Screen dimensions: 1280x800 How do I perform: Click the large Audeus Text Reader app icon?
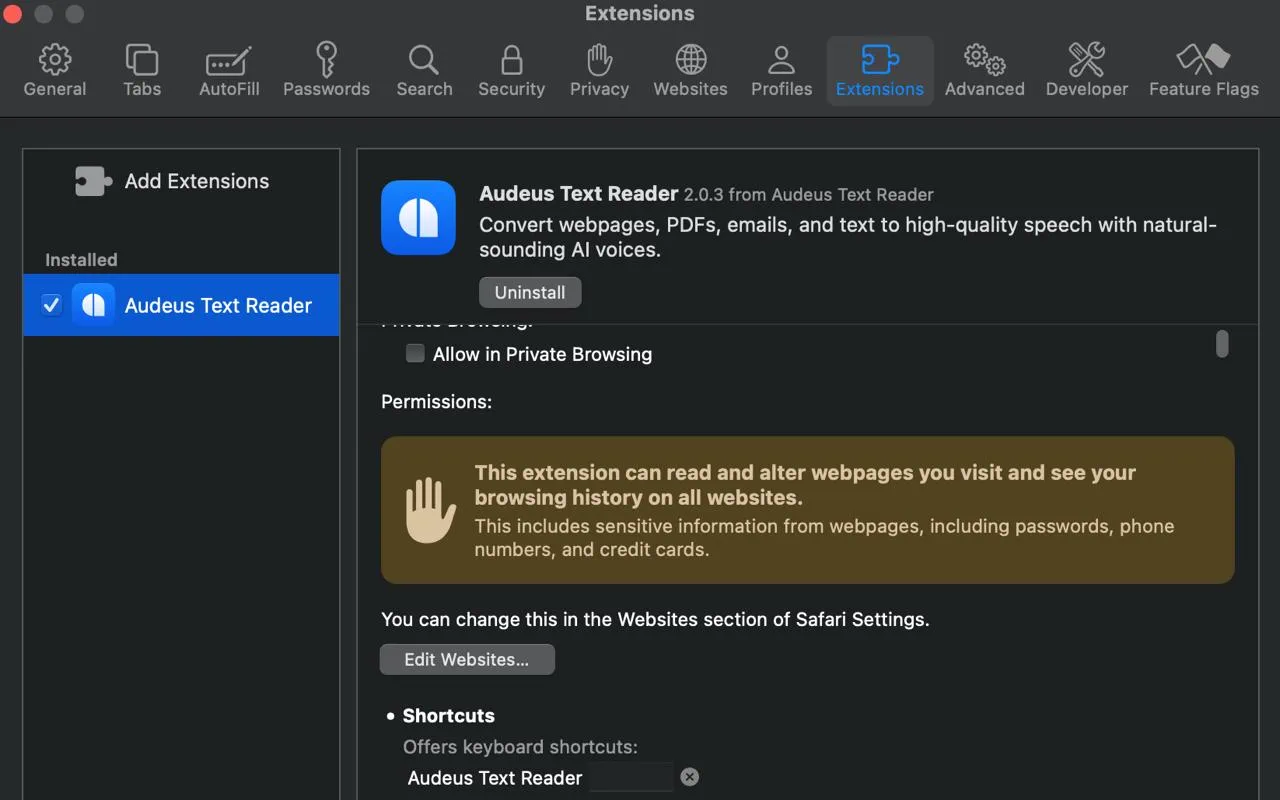(418, 218)
